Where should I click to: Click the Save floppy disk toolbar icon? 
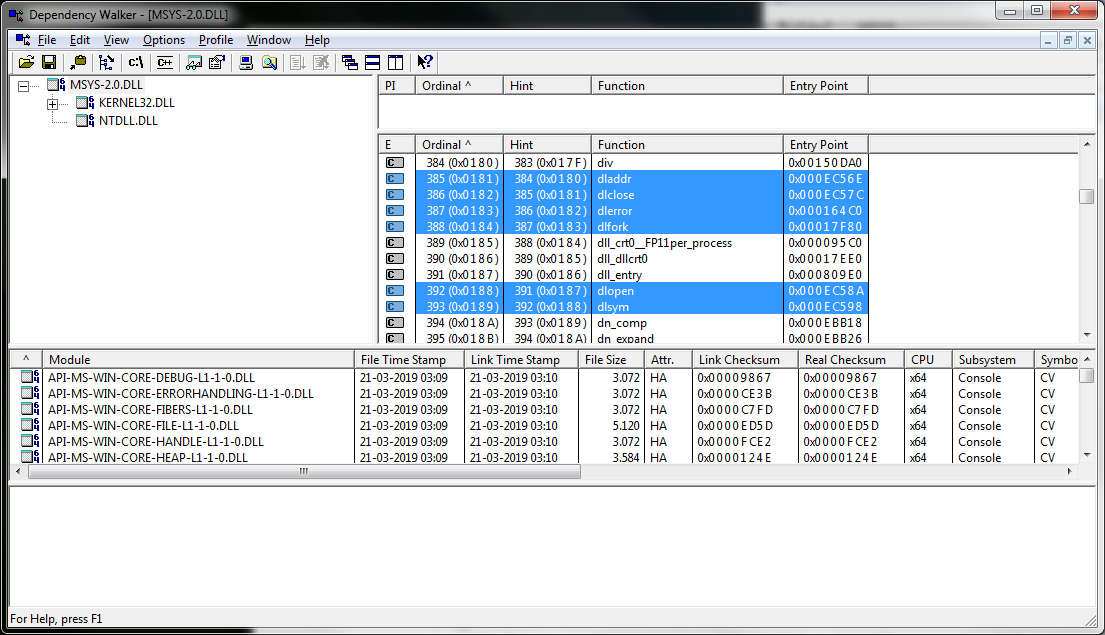(x=49, y=63)
